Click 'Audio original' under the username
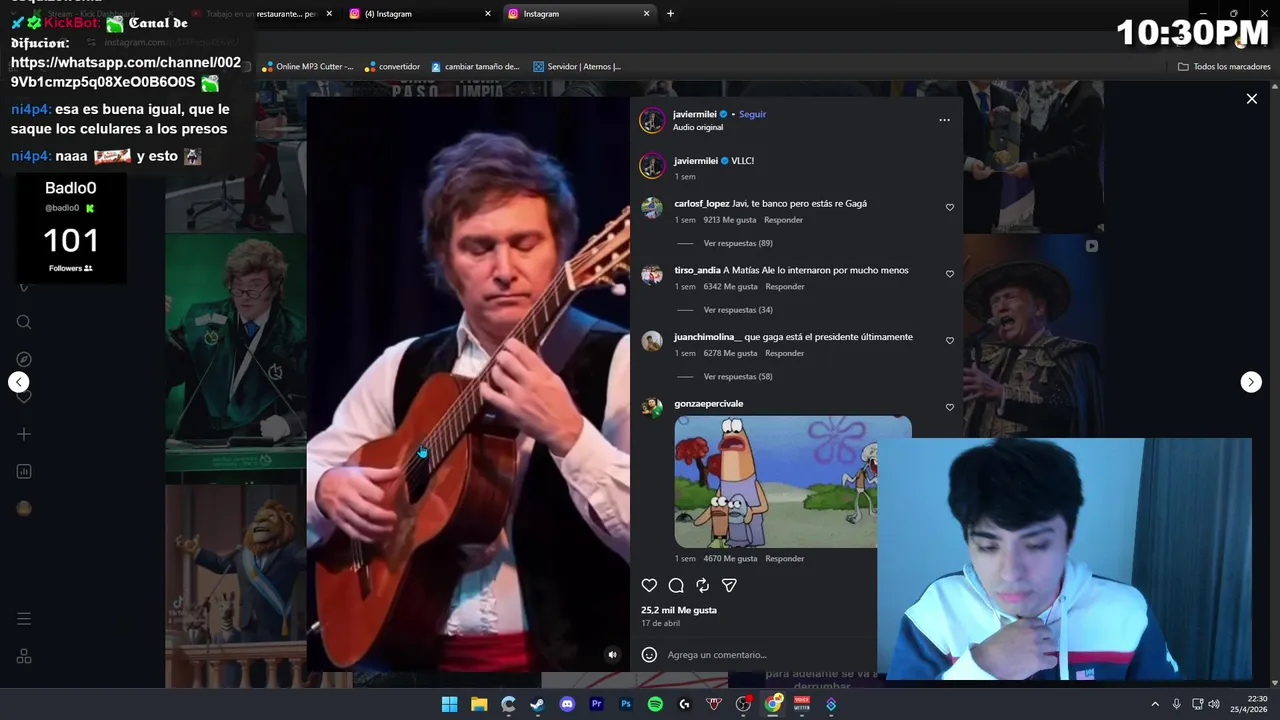 pos(698,128)
